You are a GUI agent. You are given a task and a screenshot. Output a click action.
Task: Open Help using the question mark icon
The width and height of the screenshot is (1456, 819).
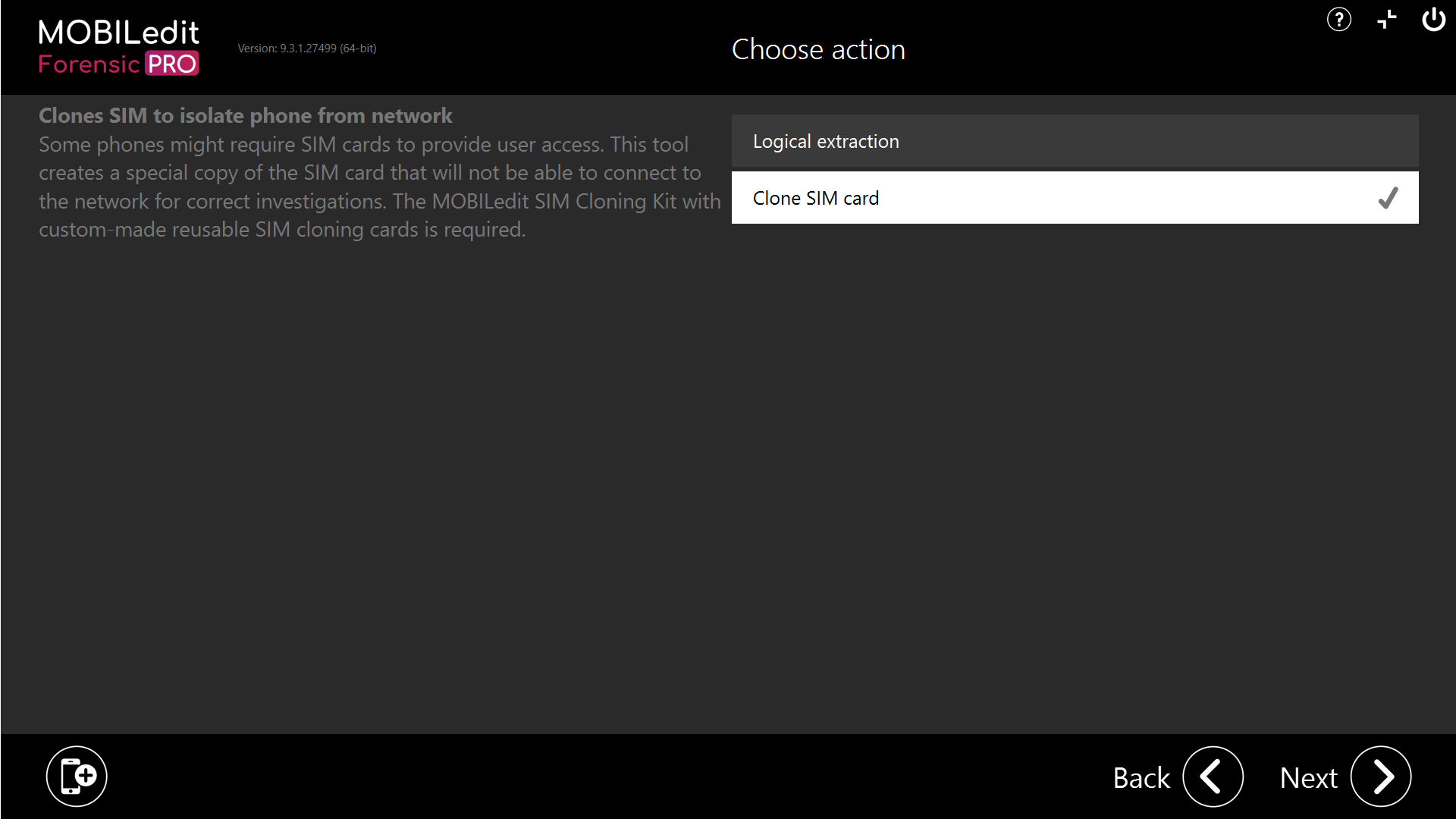click(x=1339, y=20)
